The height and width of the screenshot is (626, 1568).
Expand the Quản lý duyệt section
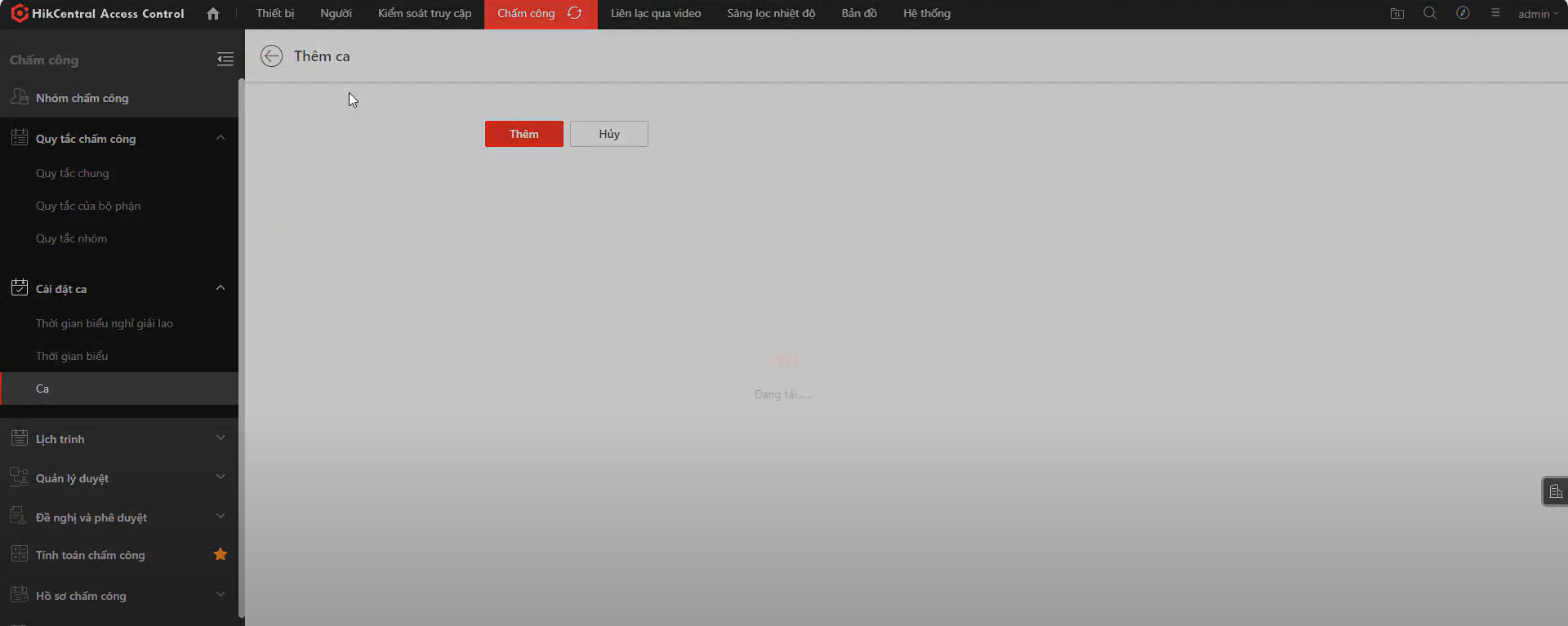pos(220,477)
